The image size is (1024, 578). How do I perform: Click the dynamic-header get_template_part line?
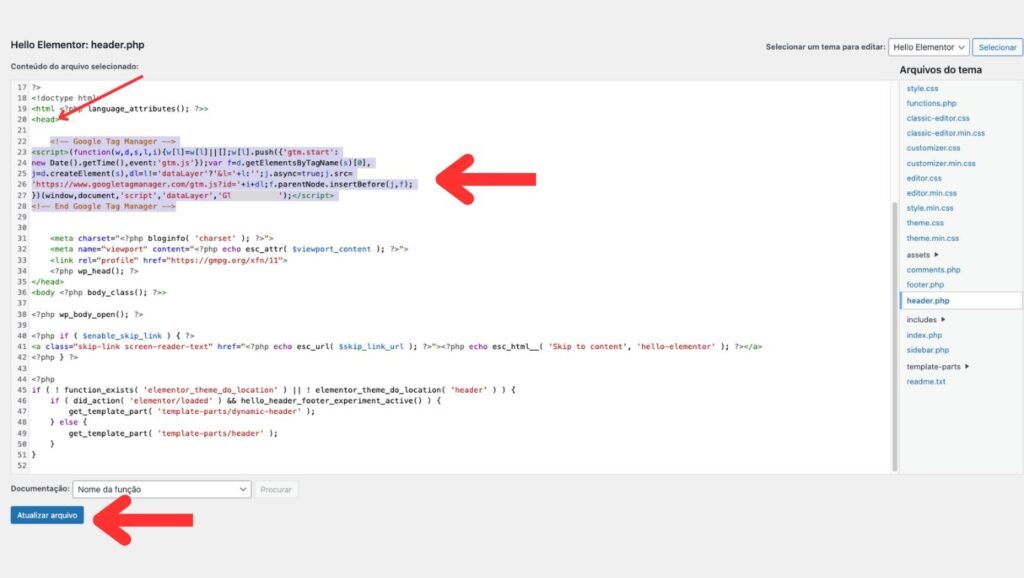pos(191,411)
